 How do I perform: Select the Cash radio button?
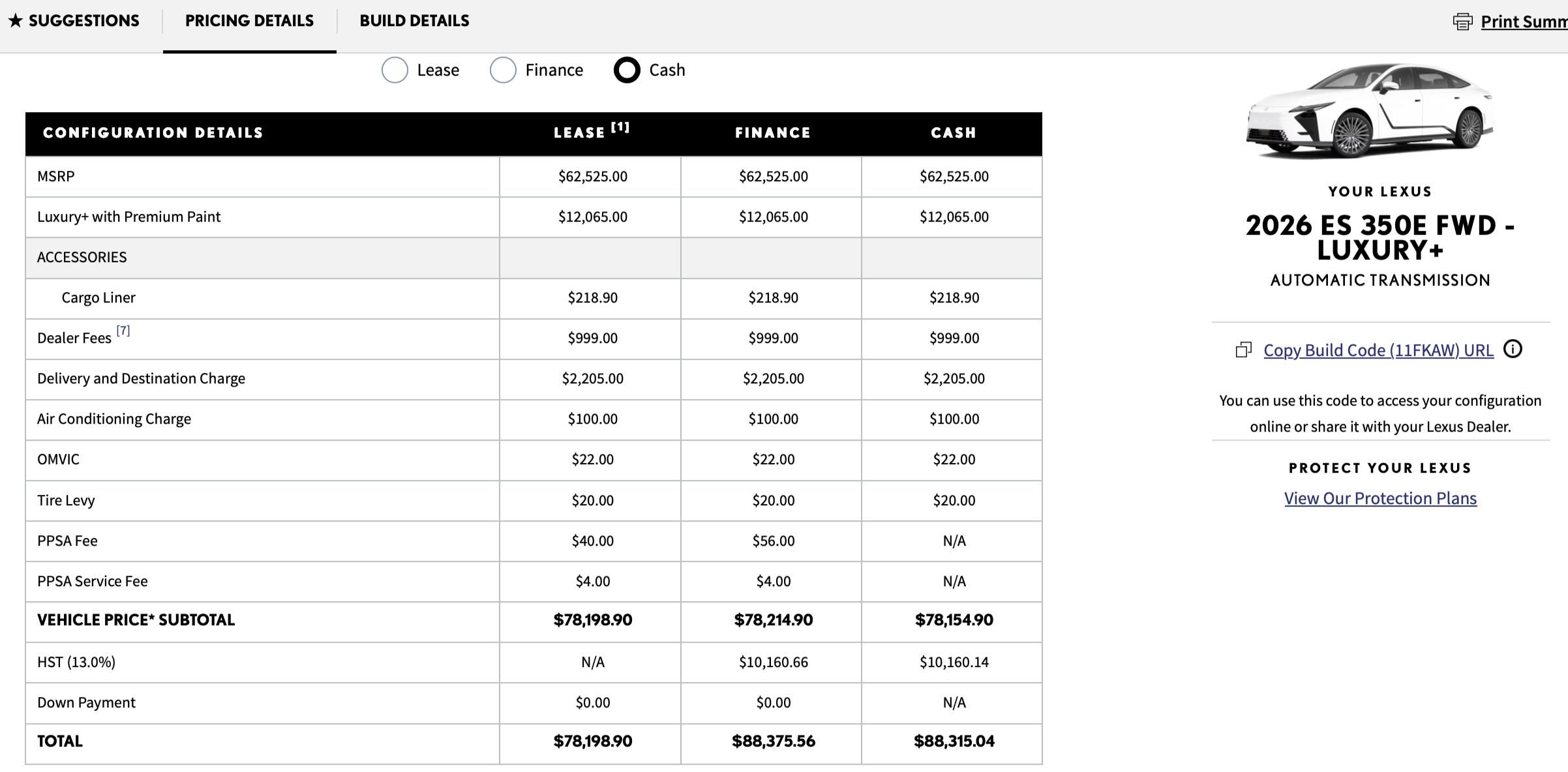pyautogui.click(x=627, y=70)
